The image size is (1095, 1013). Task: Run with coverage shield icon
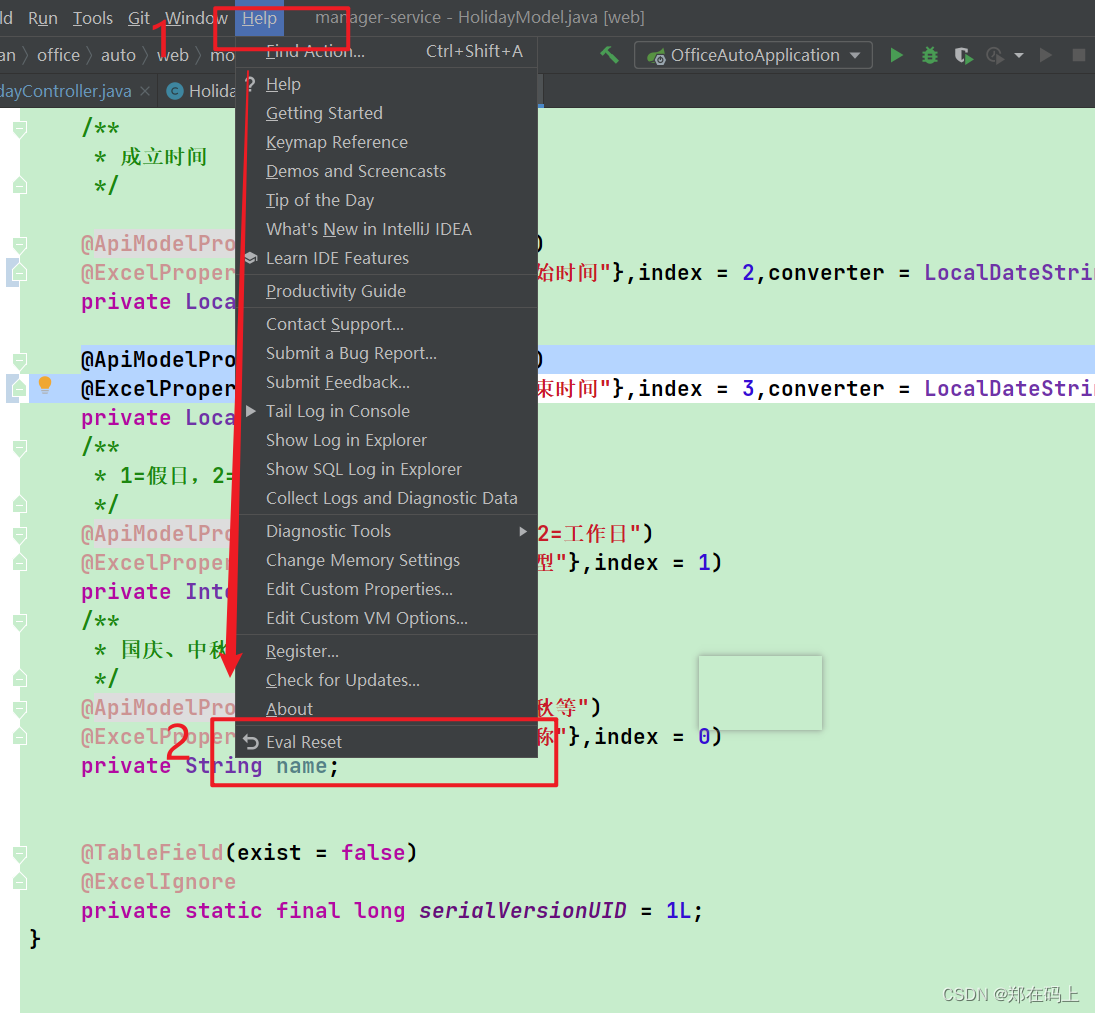(964, 55)
